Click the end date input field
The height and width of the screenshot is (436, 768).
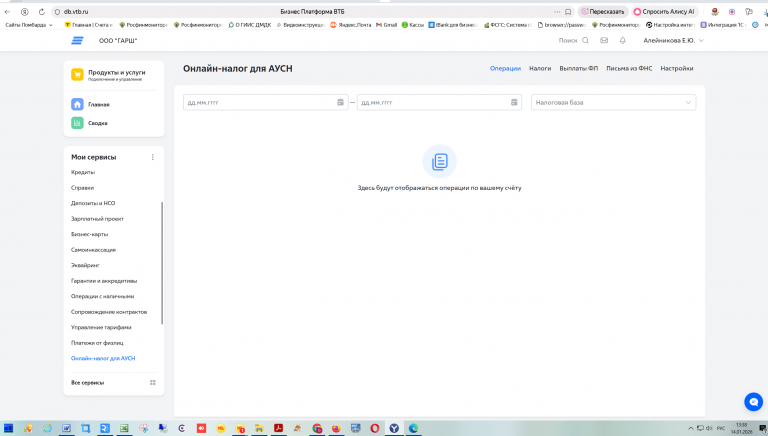click(439, 102)
